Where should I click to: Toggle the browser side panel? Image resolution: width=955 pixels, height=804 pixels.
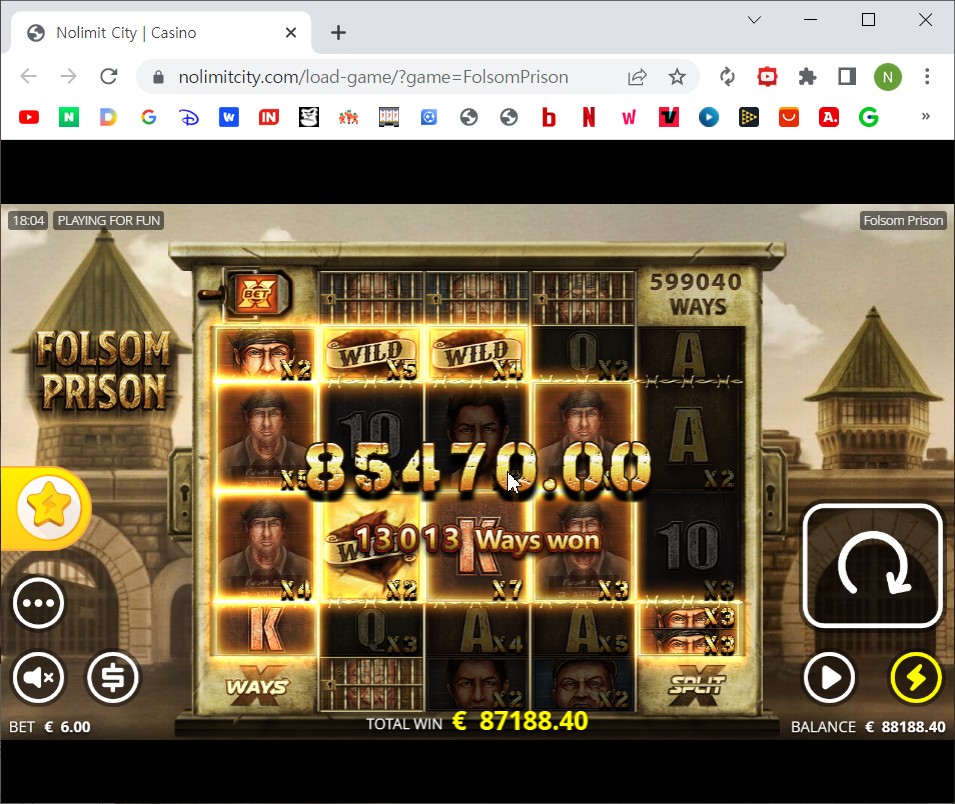(847, 77)
